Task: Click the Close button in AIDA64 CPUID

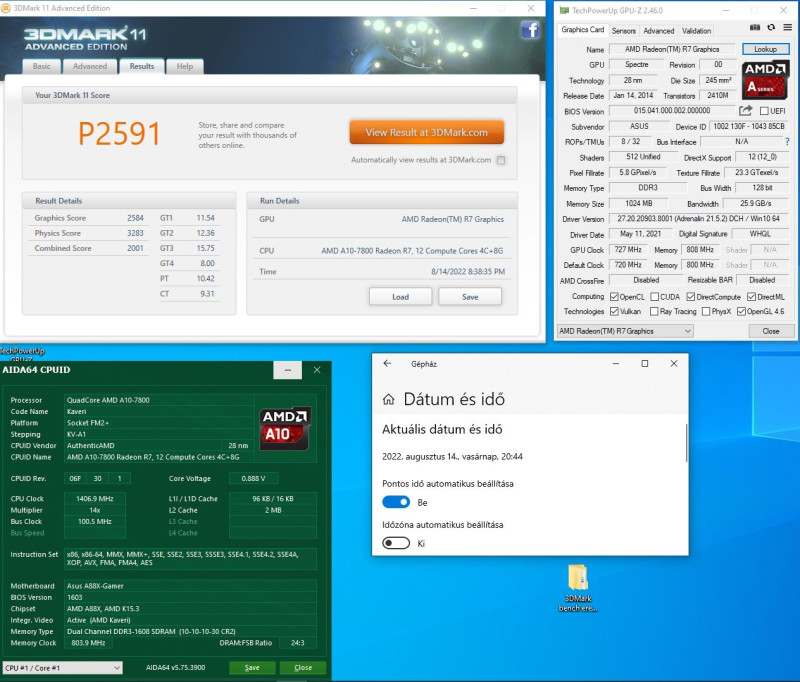Action: coord(303,668)
